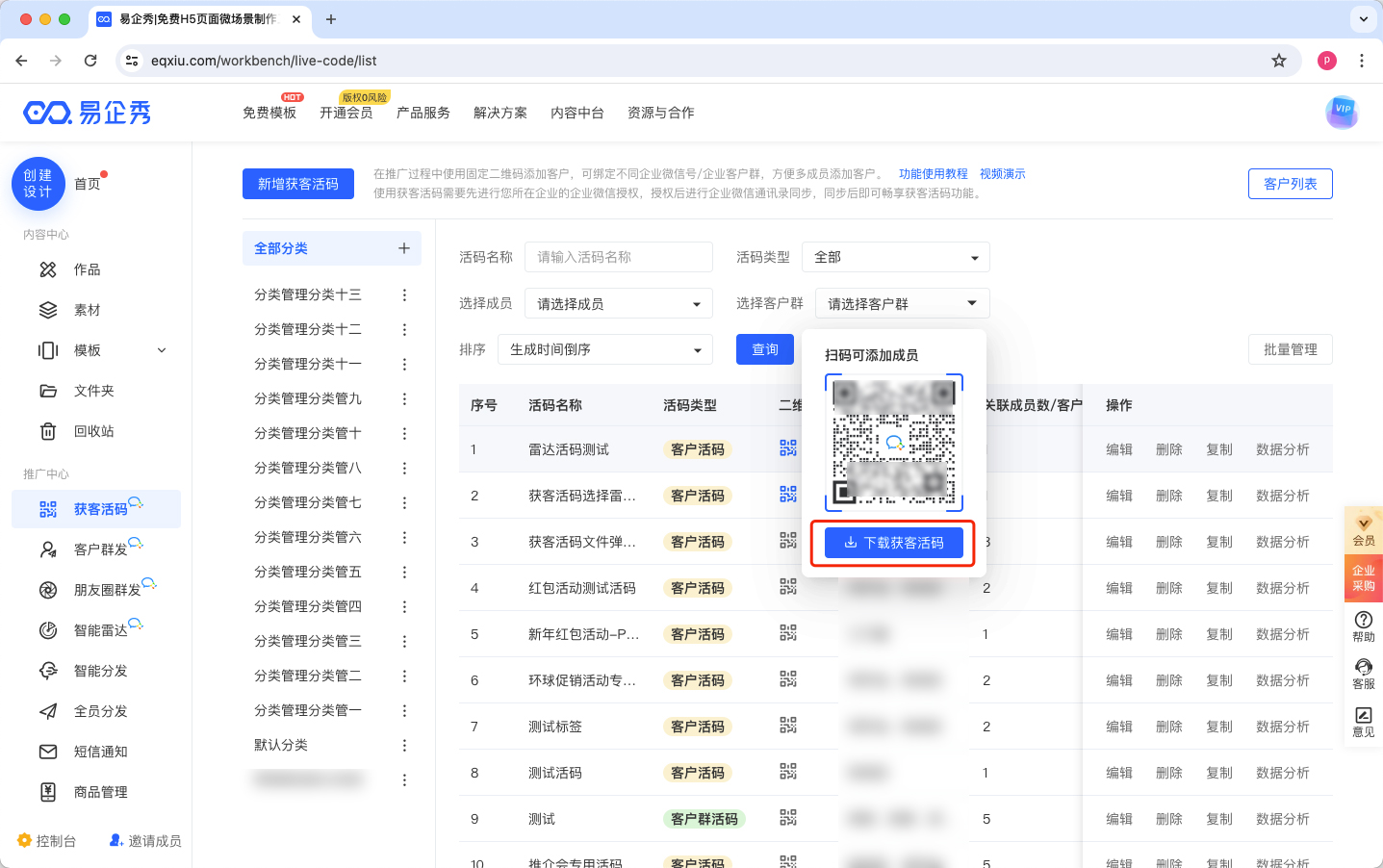The height and width of the screenshot is (868, 1383).
Task: Open 产品服务 menu
Action: [x=423, y=113]
